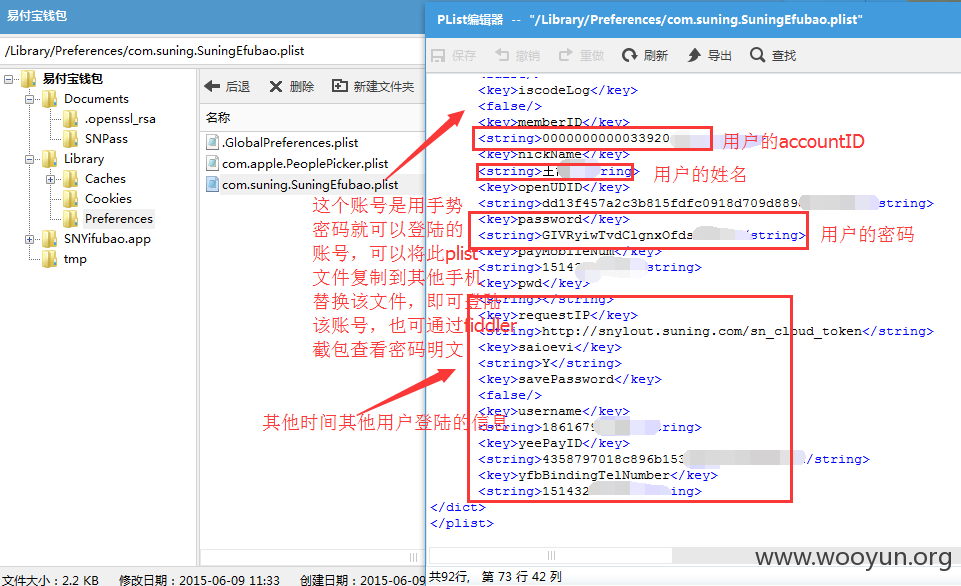Viewport: 961px width, 586px height.
Task: Collapse the Documents tree node
Action: tap(29, 99)
